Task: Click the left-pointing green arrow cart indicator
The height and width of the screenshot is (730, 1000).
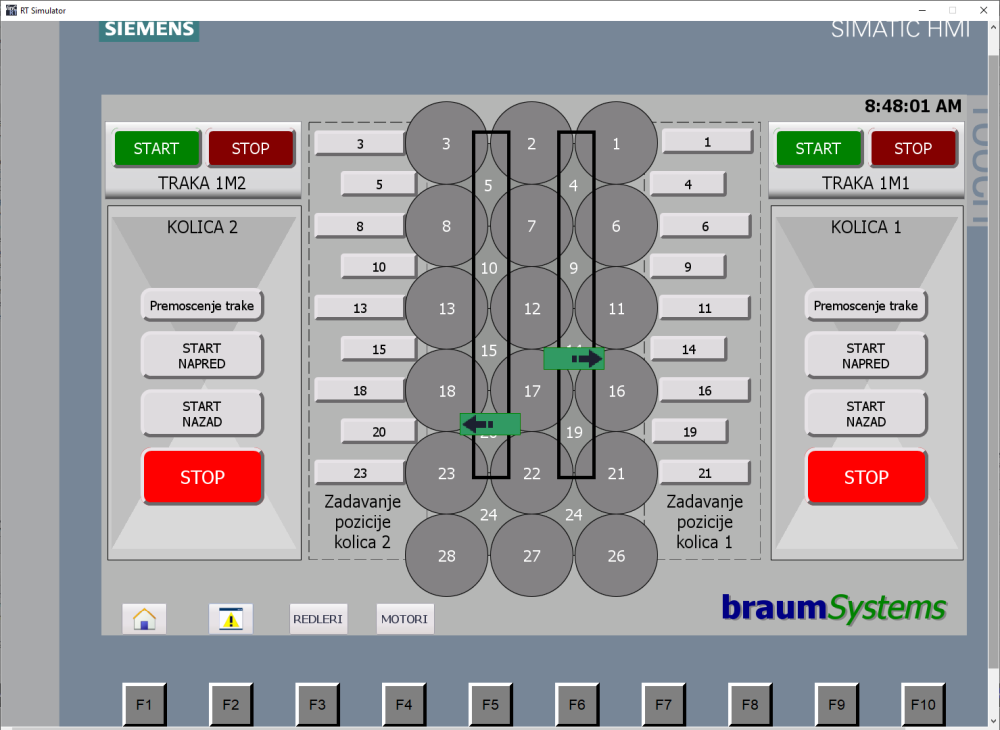Action: click(490, 424)
